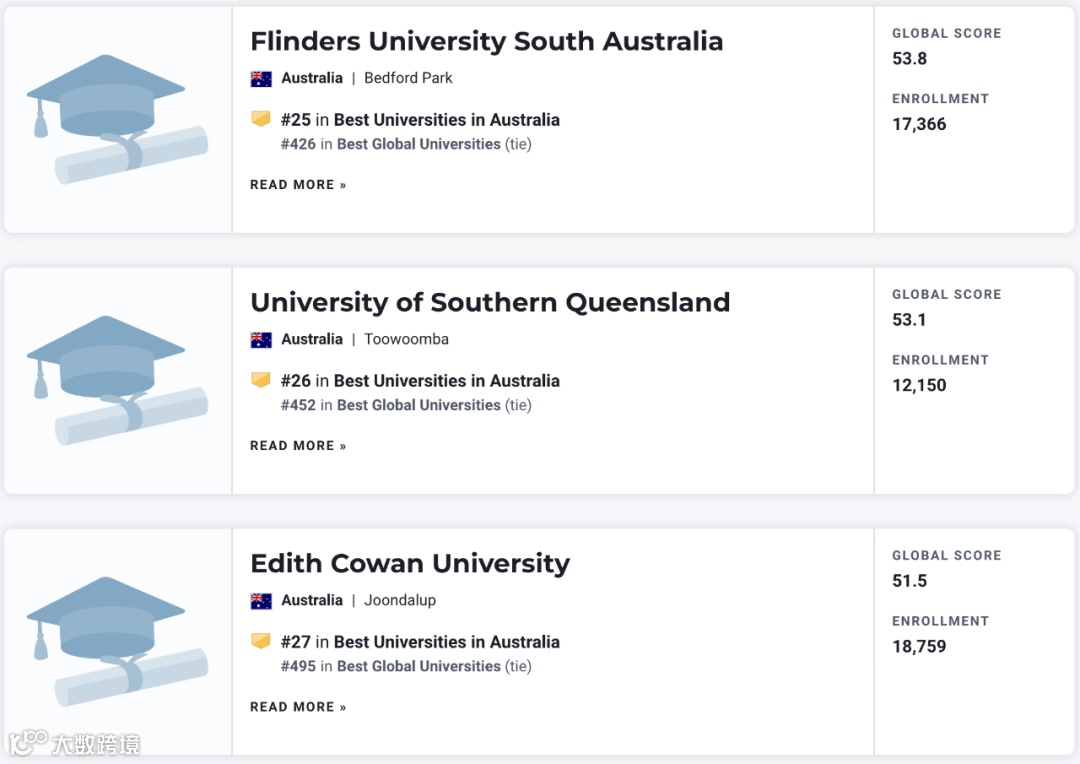Image resolution: width=1080 pixels, height=764 pixels.
Task: Click gold badge next to #26 ranking
Action: [x=261, y=380]
